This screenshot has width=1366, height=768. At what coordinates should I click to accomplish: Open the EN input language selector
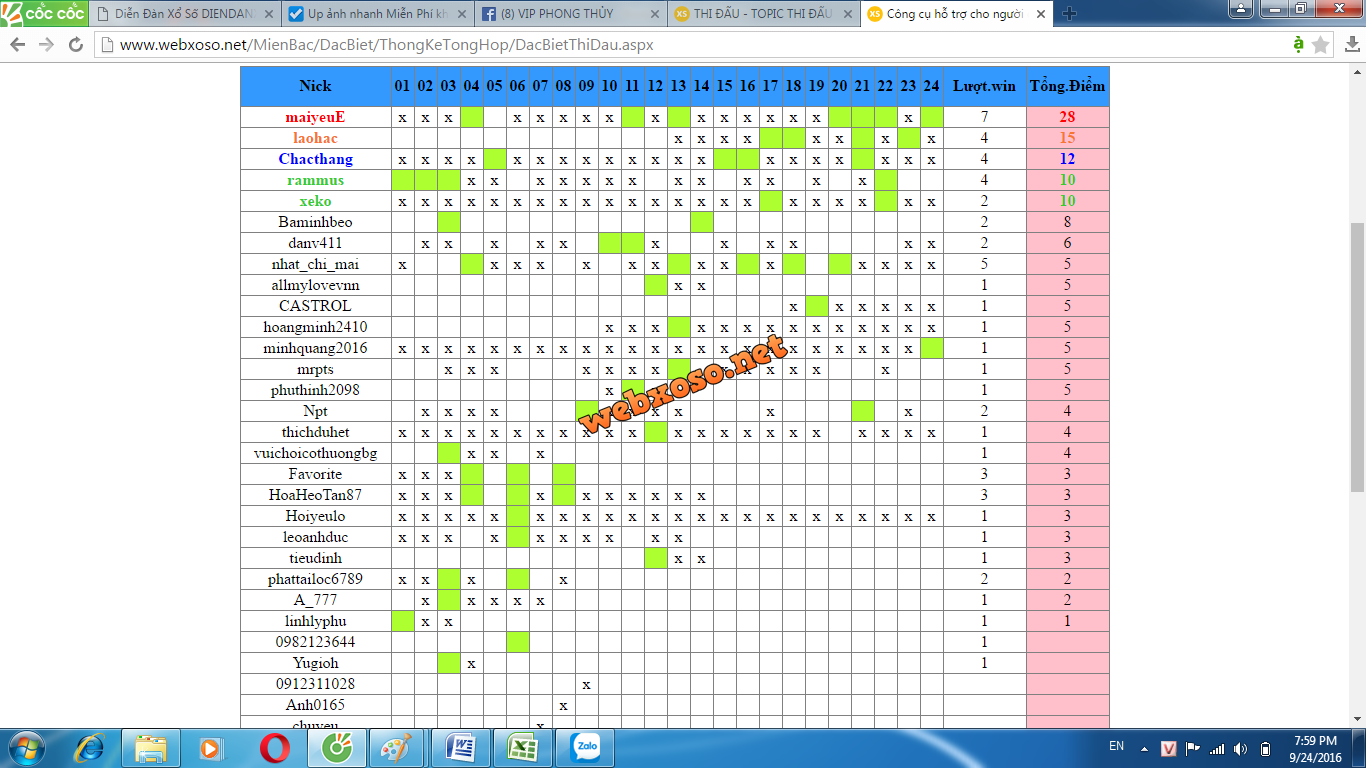click(x=1116, y=747)
